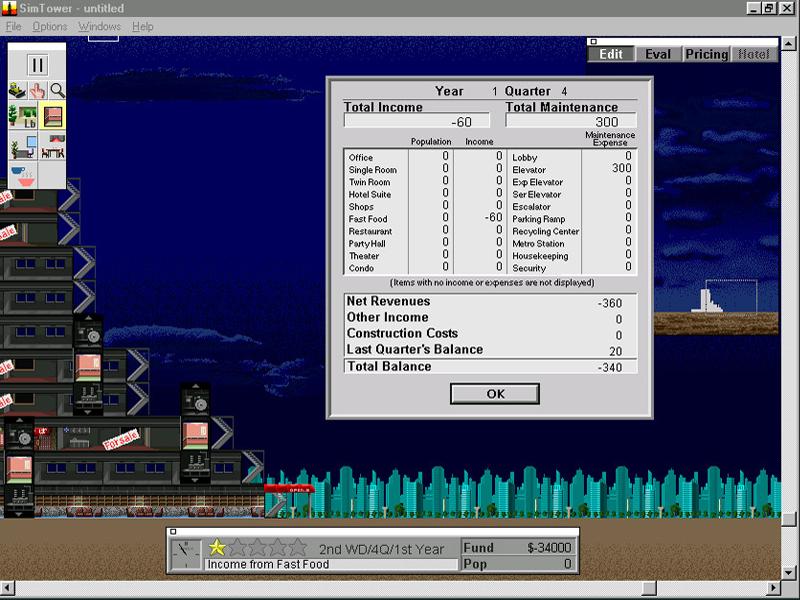Screen dimensions: 800x600
Task: Restore the SimTower window size
Action: [769, 8]
